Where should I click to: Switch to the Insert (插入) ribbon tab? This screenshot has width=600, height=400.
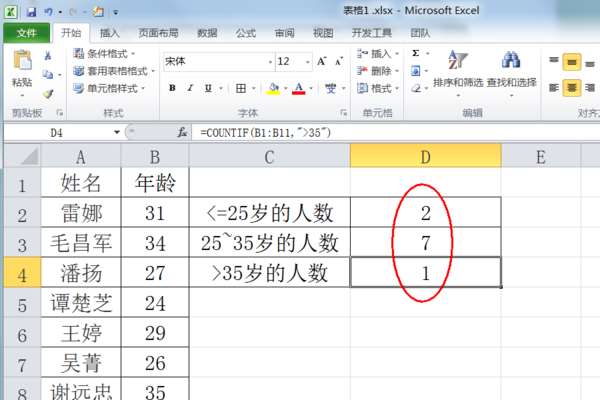(x=109, y=33)
